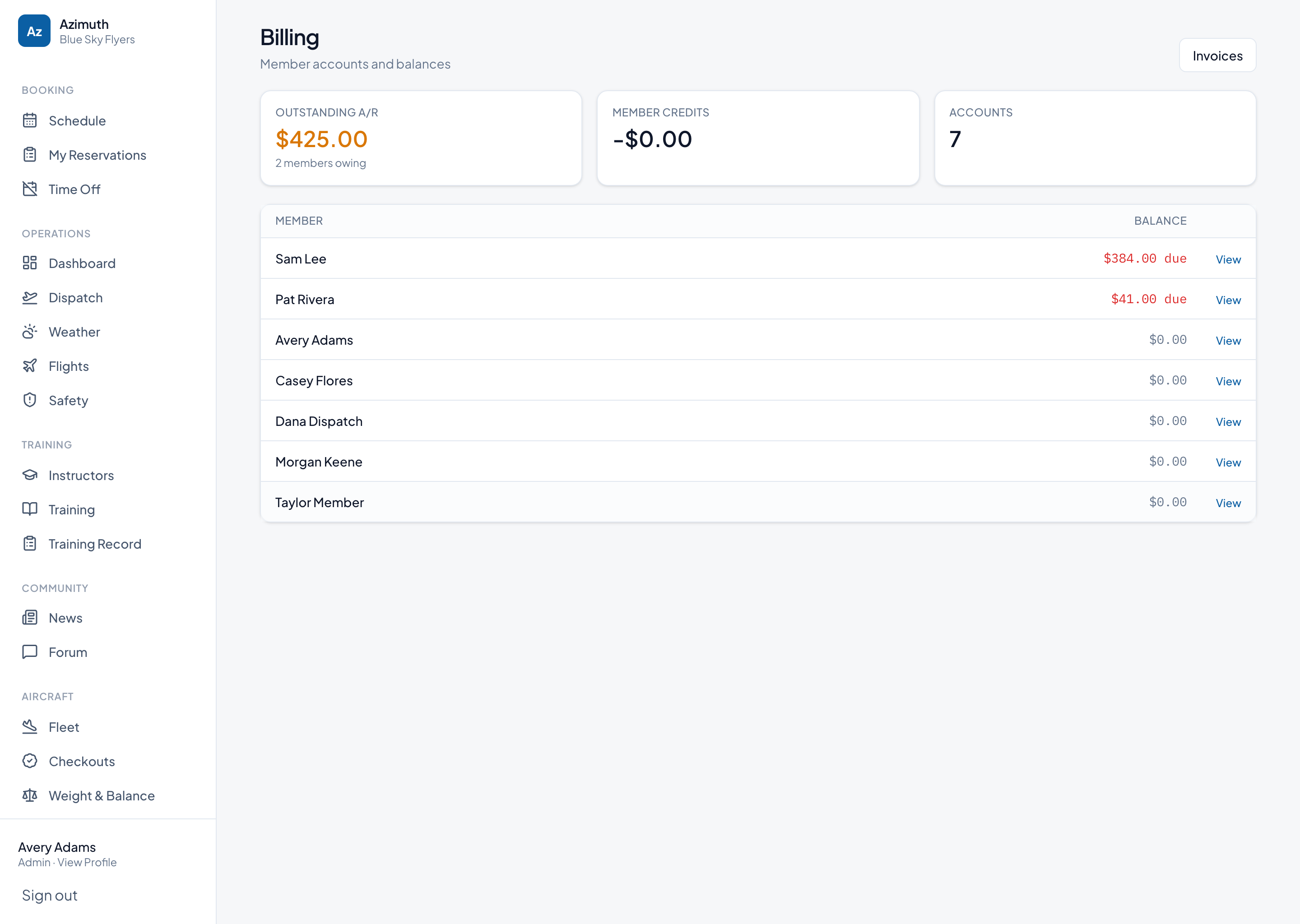Click the Time Off crossed-calendar icon
This screenshot has width=1300, height=924.
pyautogui.click(x=30, y=189)
